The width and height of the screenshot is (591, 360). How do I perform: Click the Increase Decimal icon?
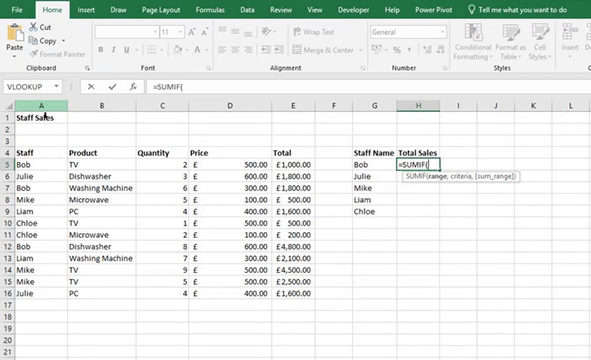[x=427, y=49]
